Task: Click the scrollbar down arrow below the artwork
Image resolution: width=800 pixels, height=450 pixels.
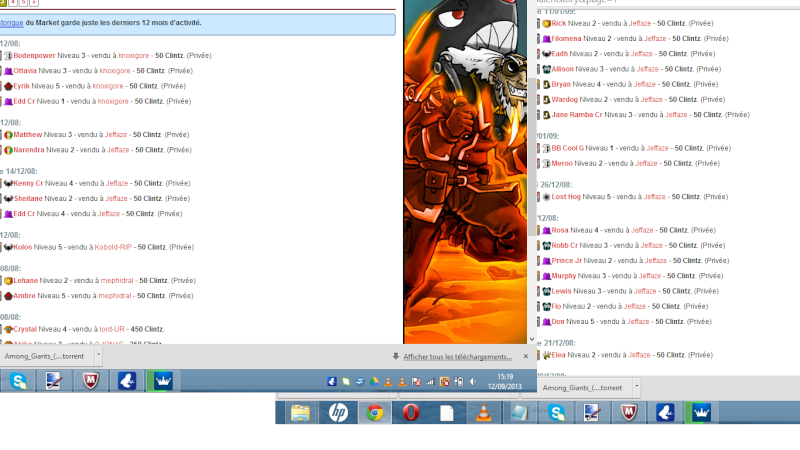Action: pyautogui.click(x=532, y=339)
